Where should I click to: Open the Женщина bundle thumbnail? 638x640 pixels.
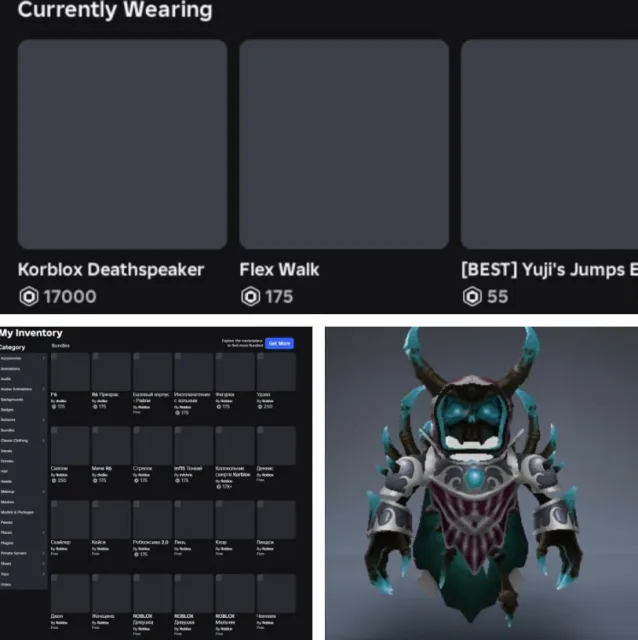point(111,593)
